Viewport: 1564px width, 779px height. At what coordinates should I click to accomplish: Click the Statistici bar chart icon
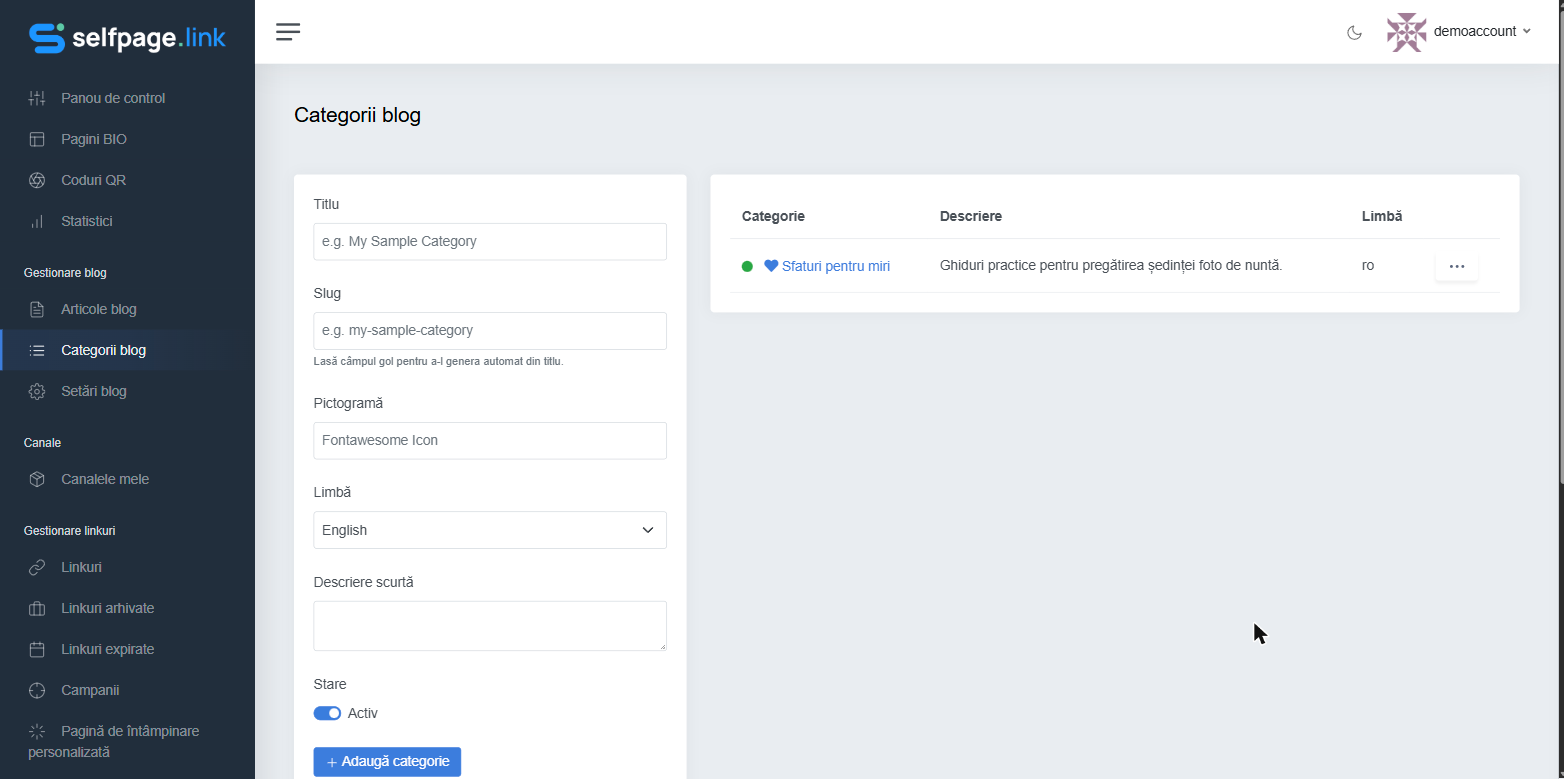click(x=37, y=221)
